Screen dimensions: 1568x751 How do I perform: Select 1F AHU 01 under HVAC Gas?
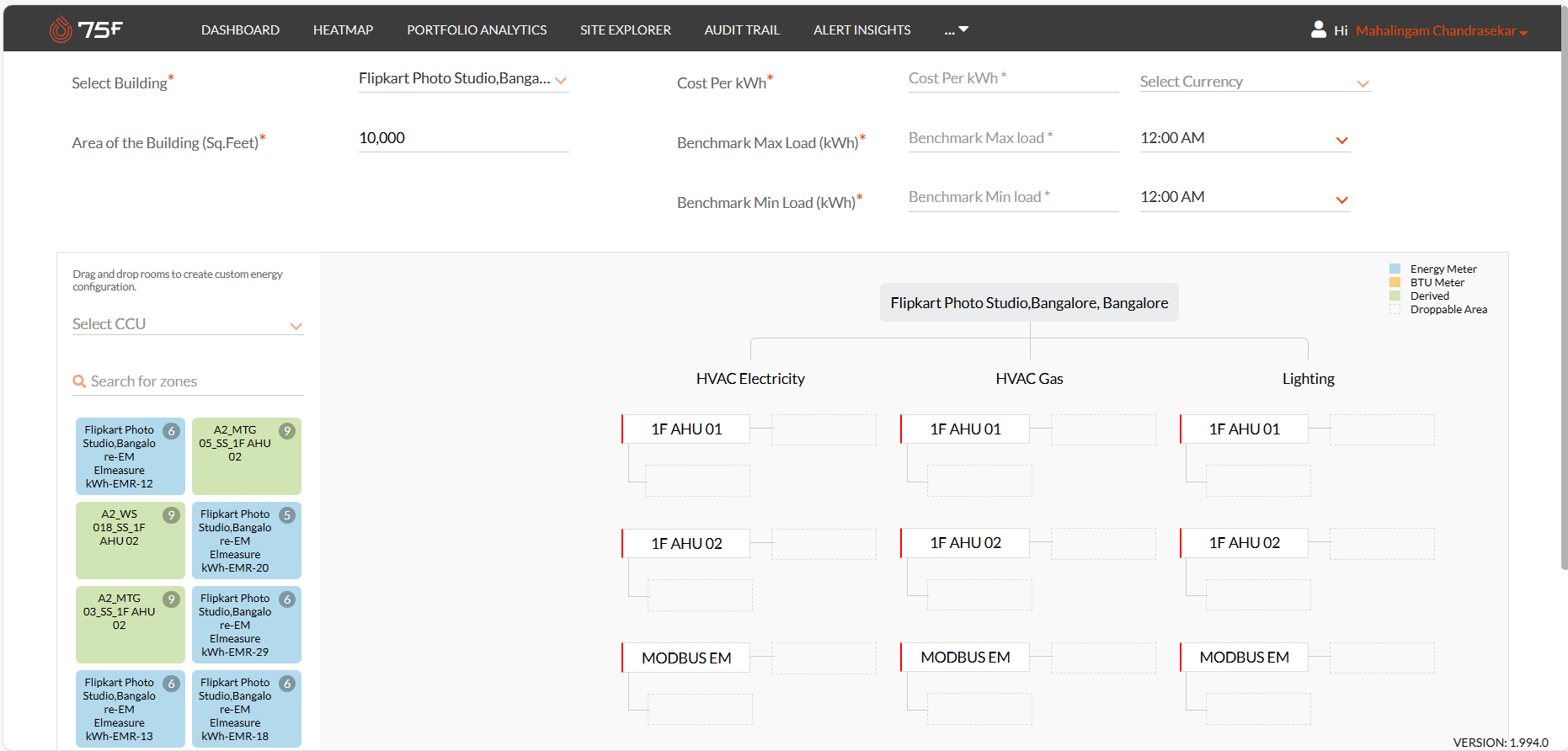(x=965, y=429)
